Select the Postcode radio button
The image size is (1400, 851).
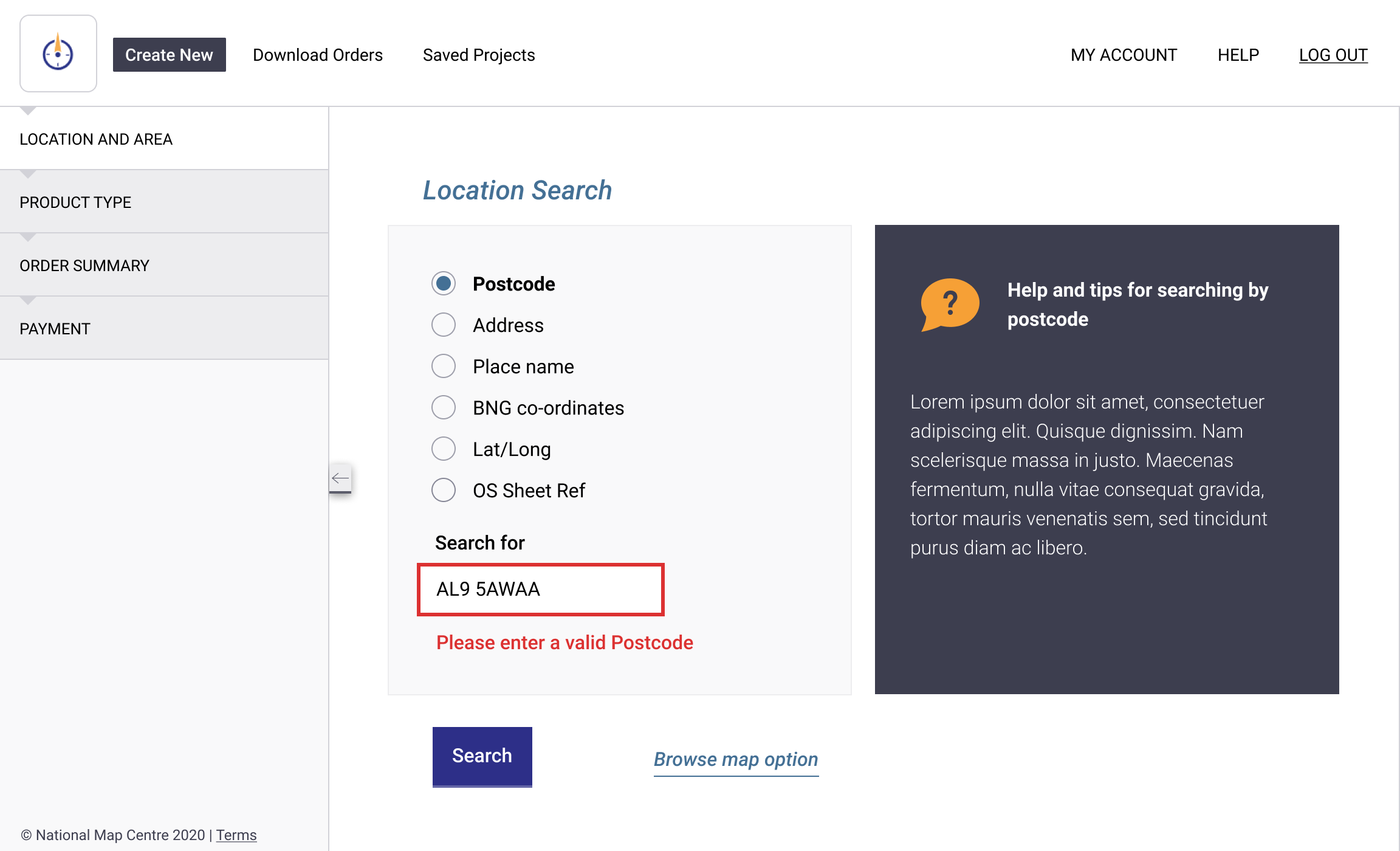click(444, 284)
